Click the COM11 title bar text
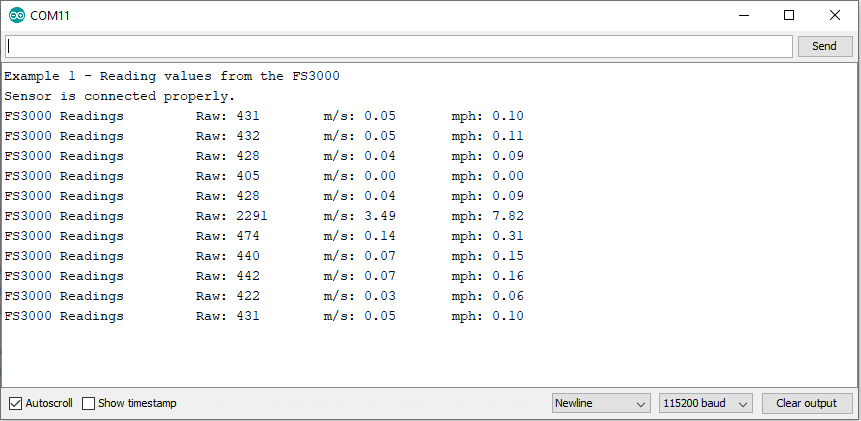Image resolution: width=861 pixels, height=421 pixels. click(x=50, y=16)
